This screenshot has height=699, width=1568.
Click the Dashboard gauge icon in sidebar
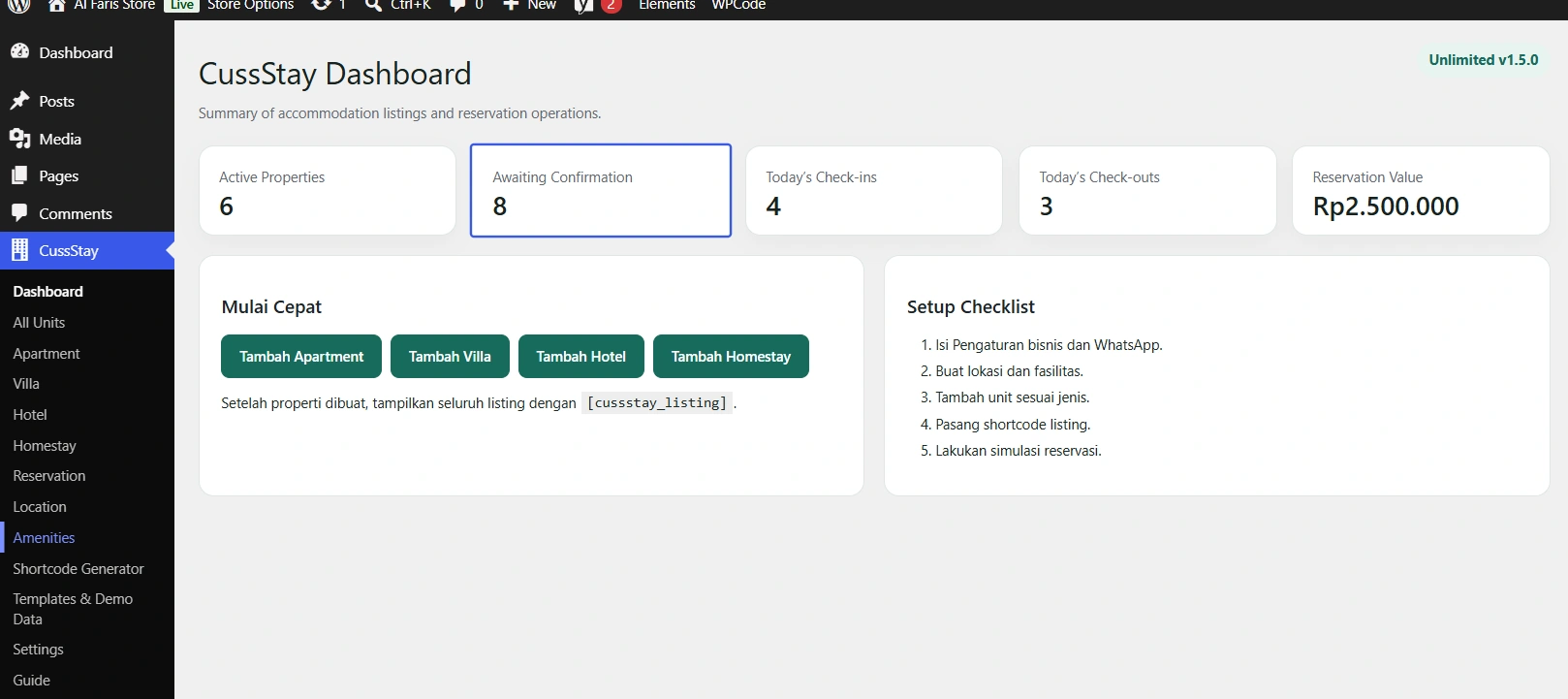point(19,51)
